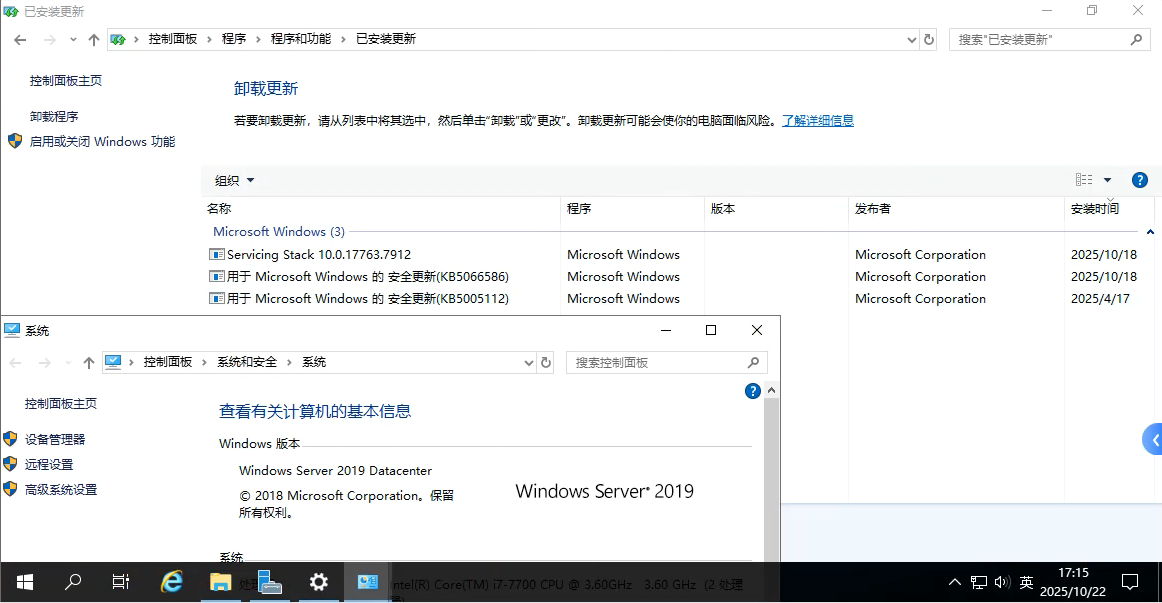Click the 搜索控制面板 search box

coord(656,362)
